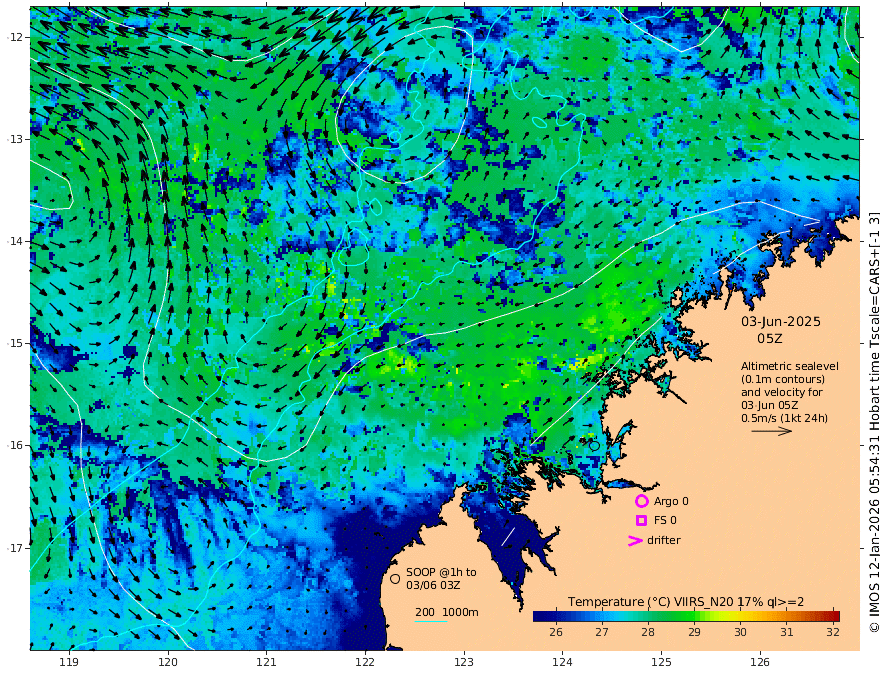Click longitude axis label 122
Screen dimensions: 880x680
(365, 662)
